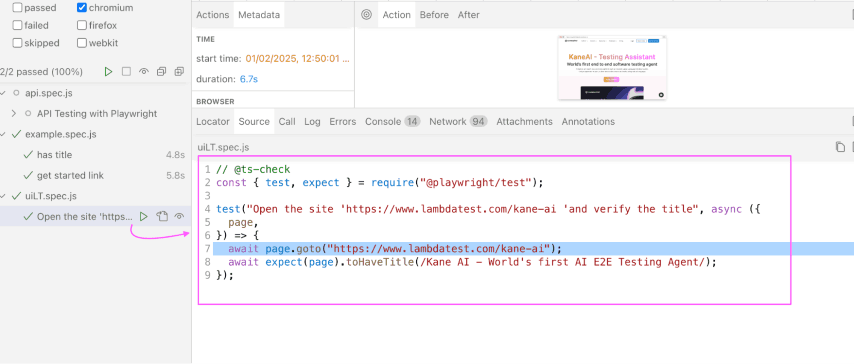Click the status circle beside api.spec.js

click(16, 93)
